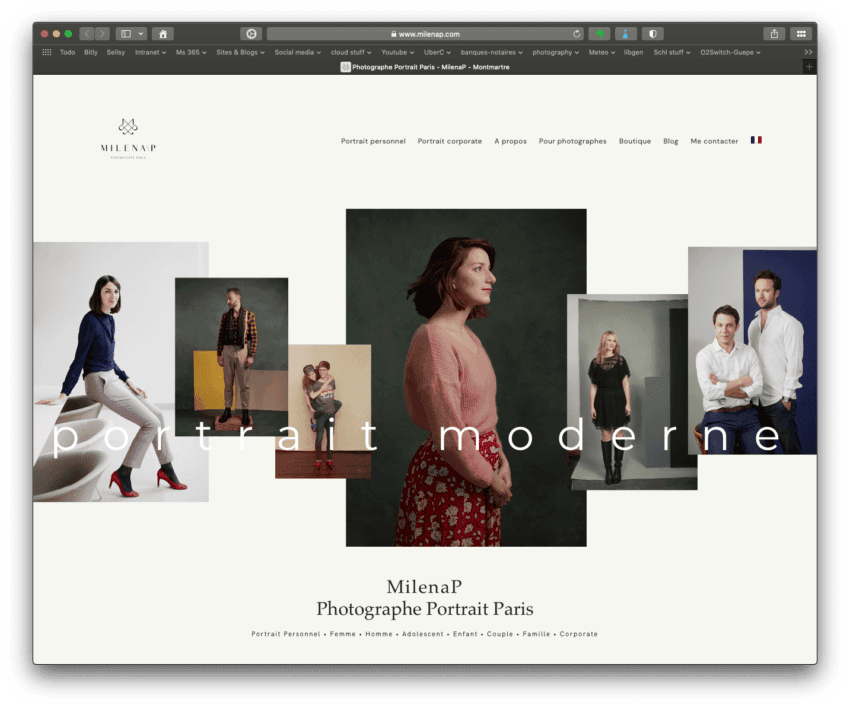Open the woman in pink sweater portrait
This screenshot has height=708, width=850.
point(466,377)
